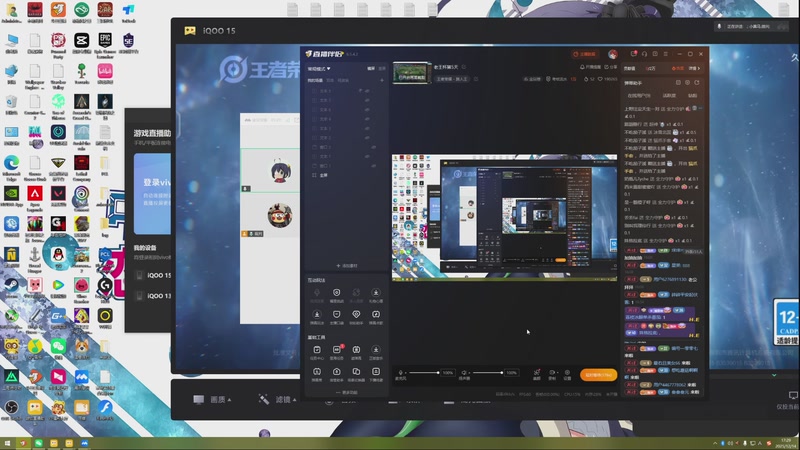Image resolution: width=800 pixels, height=450 pixels.
Task: Click the more-functions link at the bottom of the left panel
Action: [x=346, y=392]
